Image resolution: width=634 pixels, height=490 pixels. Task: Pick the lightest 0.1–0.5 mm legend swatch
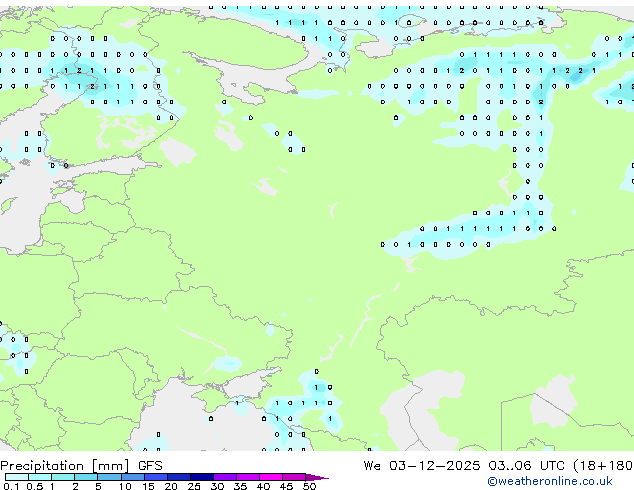coord(17,477)
